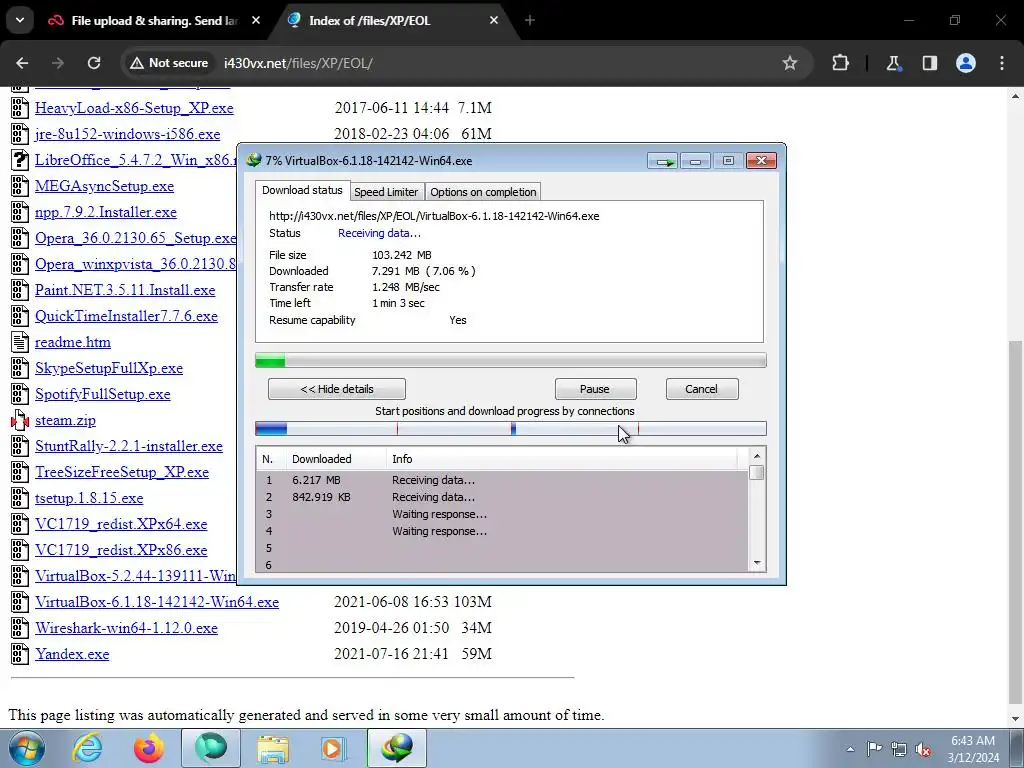This screenshot has height=768, width=1024.
Task: Click the browser page vertical scrollbar thumb
Action: coord(1015,522)
